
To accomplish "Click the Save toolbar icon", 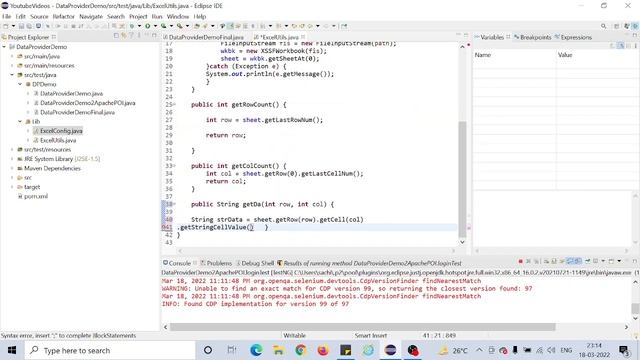I will [x=22, y=26].
